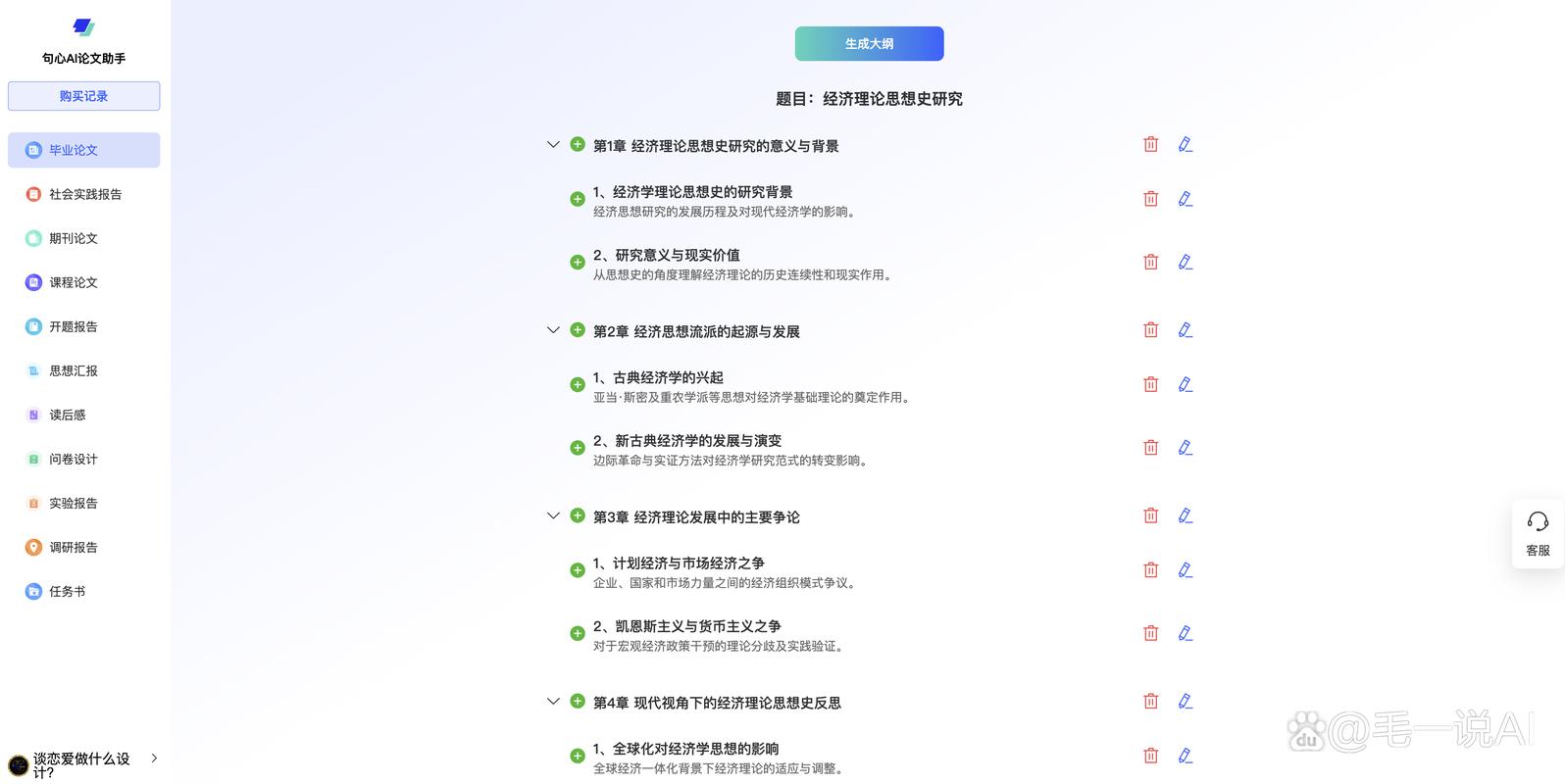Delete section 研究意义与现实价值

(1151, 262)
